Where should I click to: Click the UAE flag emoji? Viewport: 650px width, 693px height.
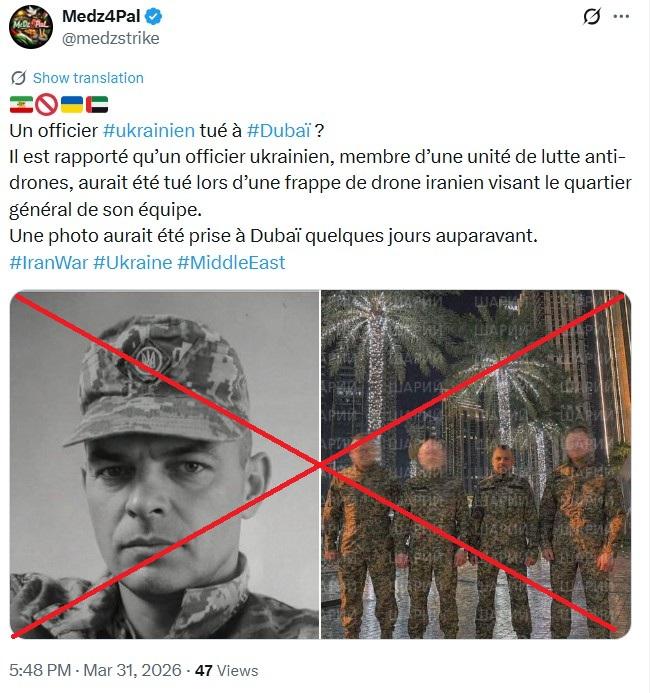[97, 104]
